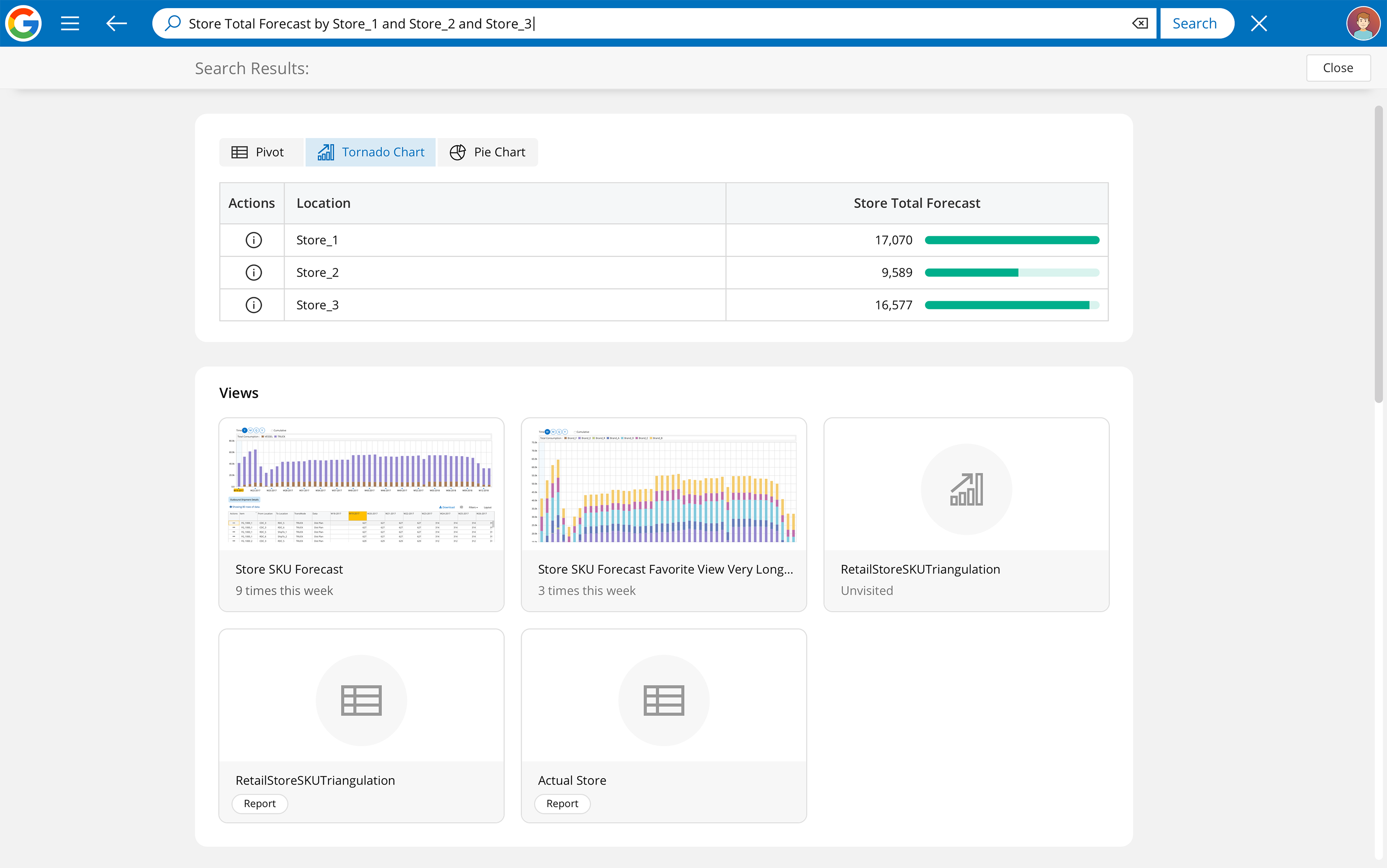The height and width of the screenshot is (868, 1387).
Task: Open info action for Store_2
Action: pyautogui.click(x=254, y=272)
